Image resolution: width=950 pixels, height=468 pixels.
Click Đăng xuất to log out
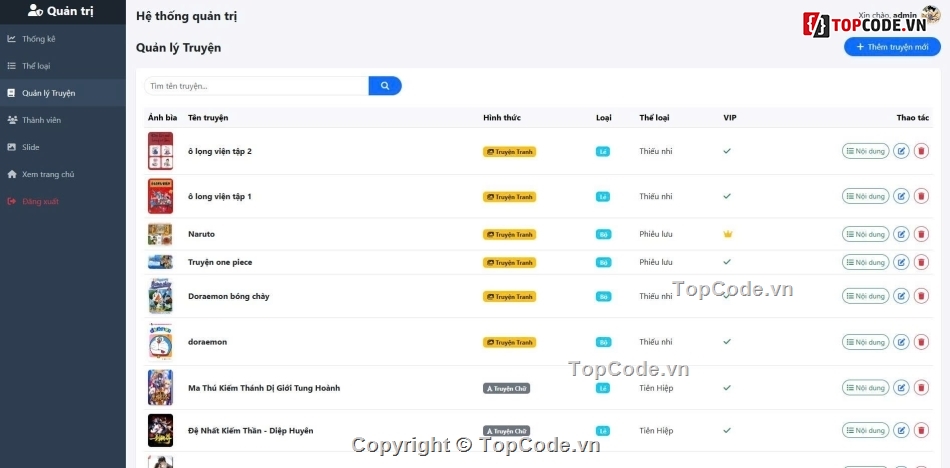(x=40, y=201)
